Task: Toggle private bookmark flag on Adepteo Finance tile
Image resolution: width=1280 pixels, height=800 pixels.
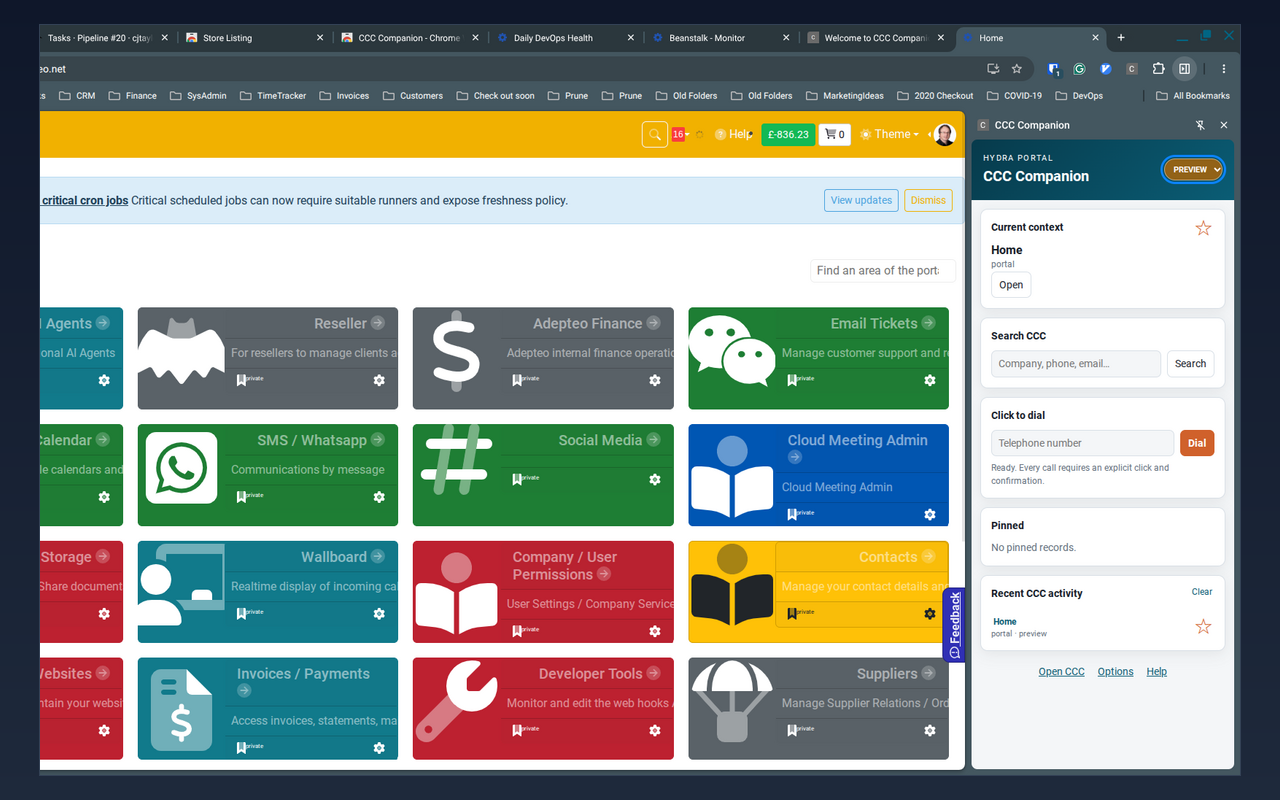Action: (x=517, y=380)
